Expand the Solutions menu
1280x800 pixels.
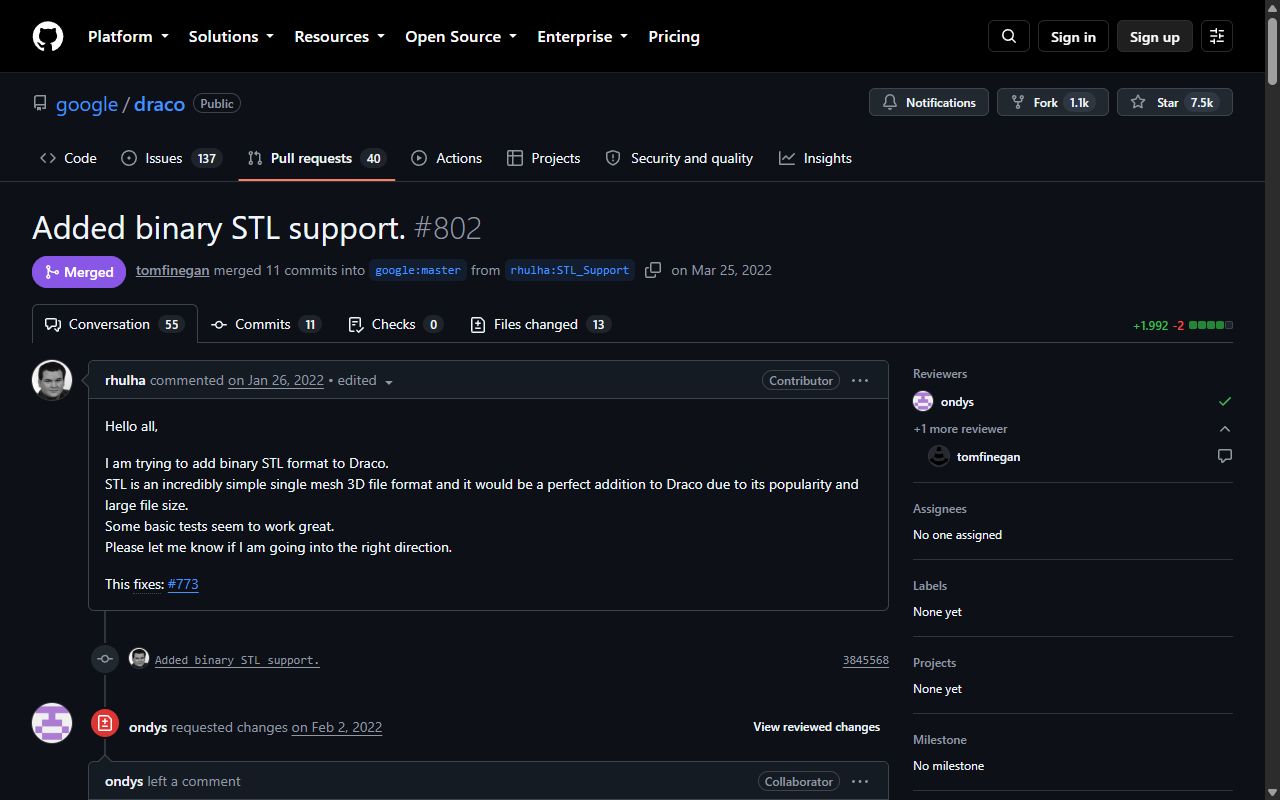pos(231,36)
